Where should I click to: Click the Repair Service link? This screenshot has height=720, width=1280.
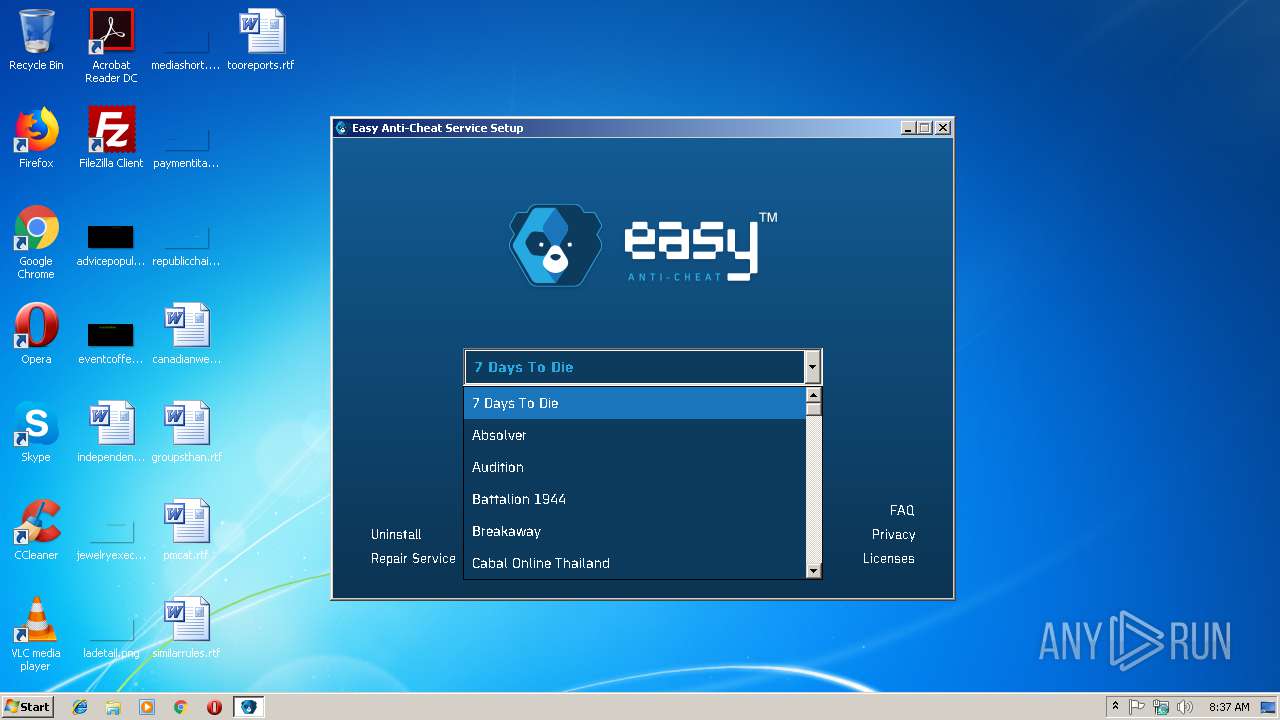413,558
